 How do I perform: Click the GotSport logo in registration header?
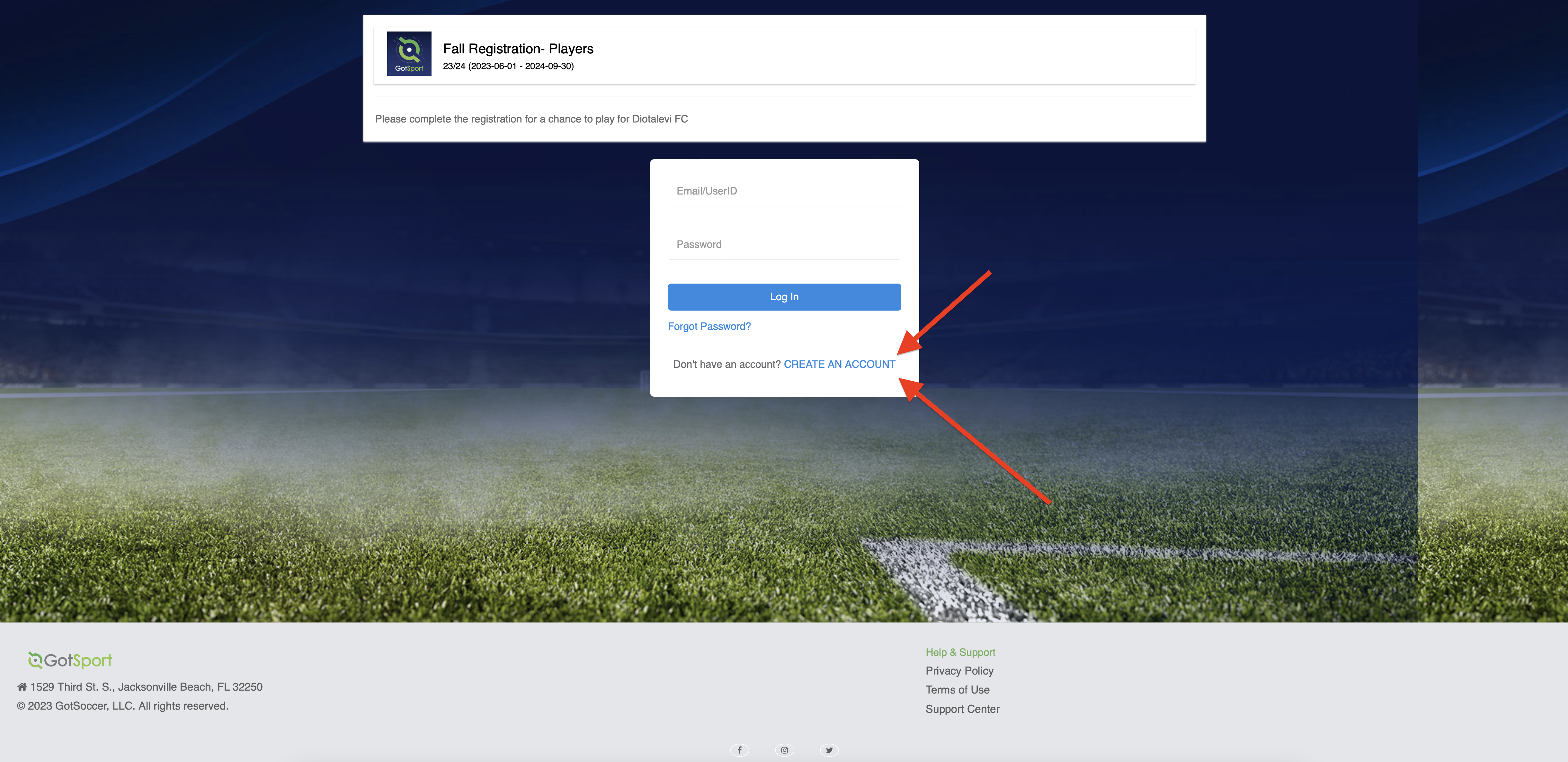click(x=409, y=54)
